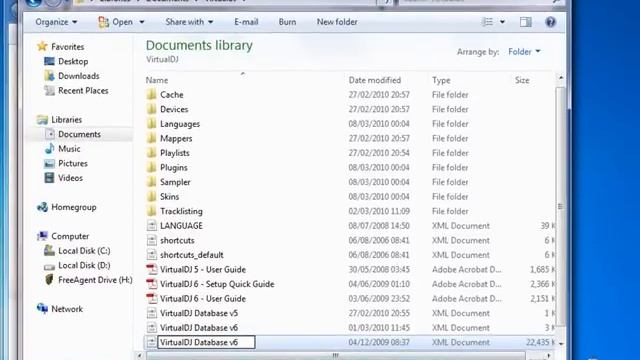Click the Burn toolbar button
640x360 pixels.
287,22
